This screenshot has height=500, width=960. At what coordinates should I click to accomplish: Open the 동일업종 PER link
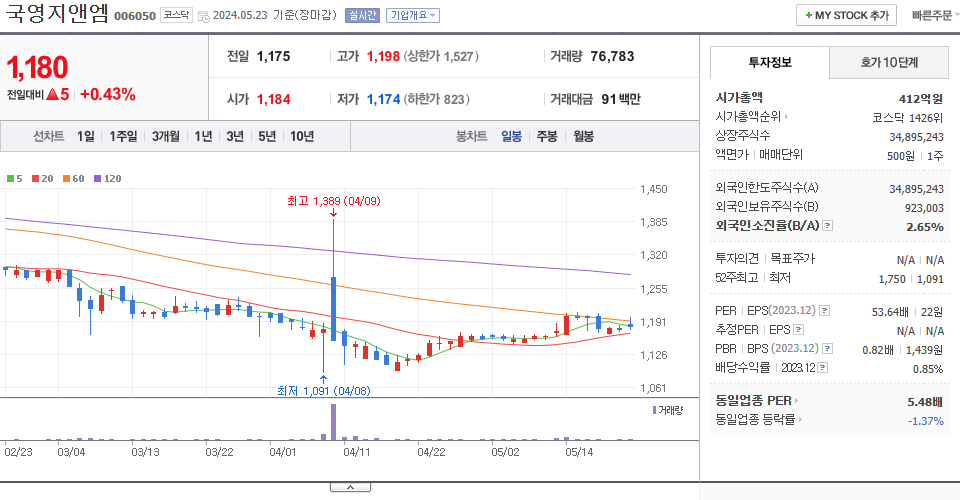[x=753, y=401]
